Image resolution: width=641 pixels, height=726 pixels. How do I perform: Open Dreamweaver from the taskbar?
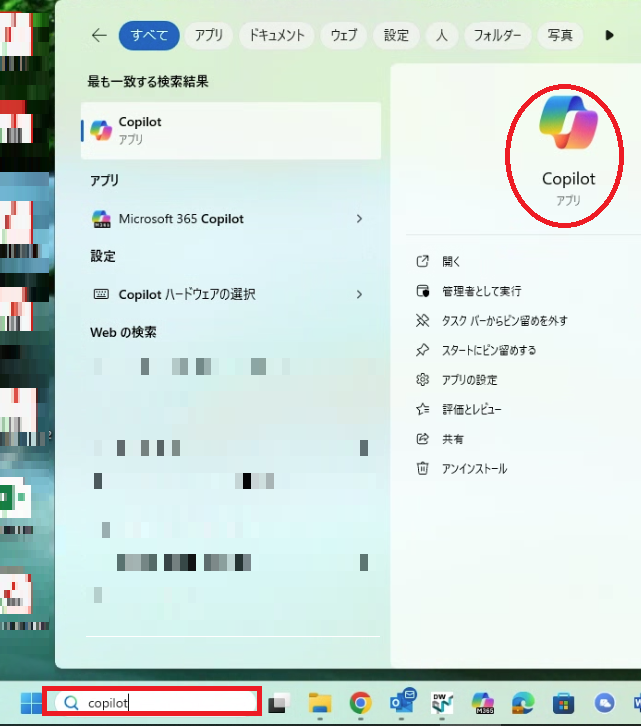coord(442,703)
